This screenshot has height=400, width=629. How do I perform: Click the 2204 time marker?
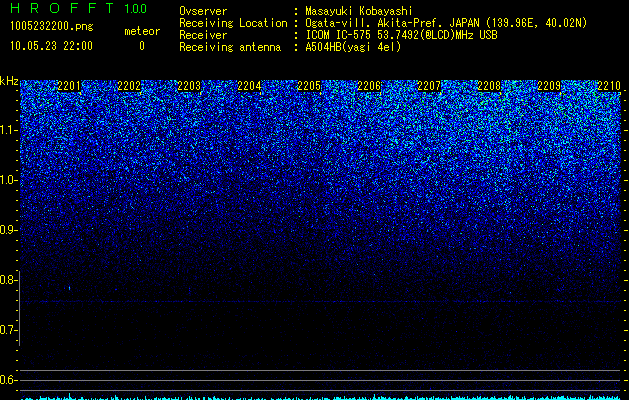(249, 86)
